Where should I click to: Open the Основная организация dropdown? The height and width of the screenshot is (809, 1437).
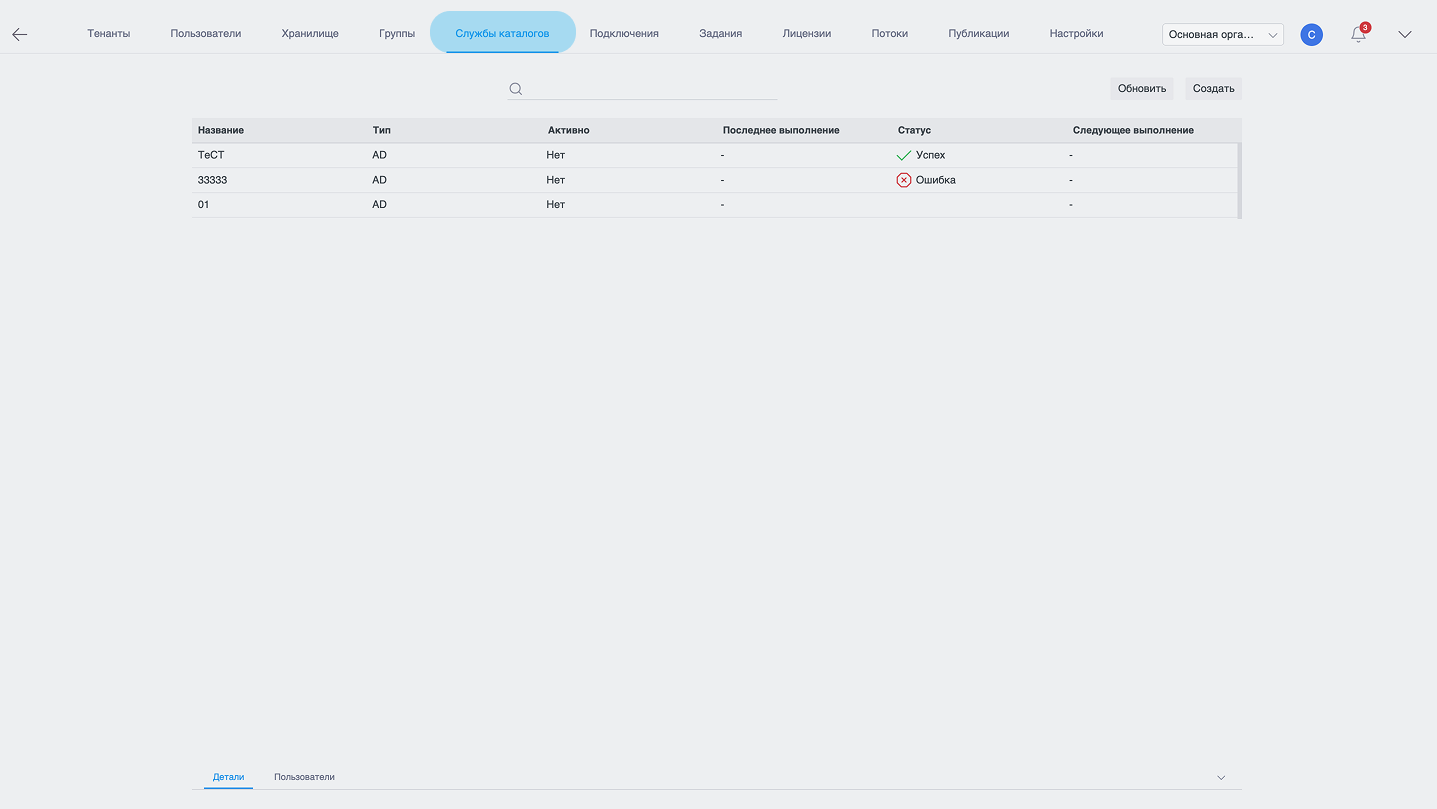click(x=1223, y=34)
